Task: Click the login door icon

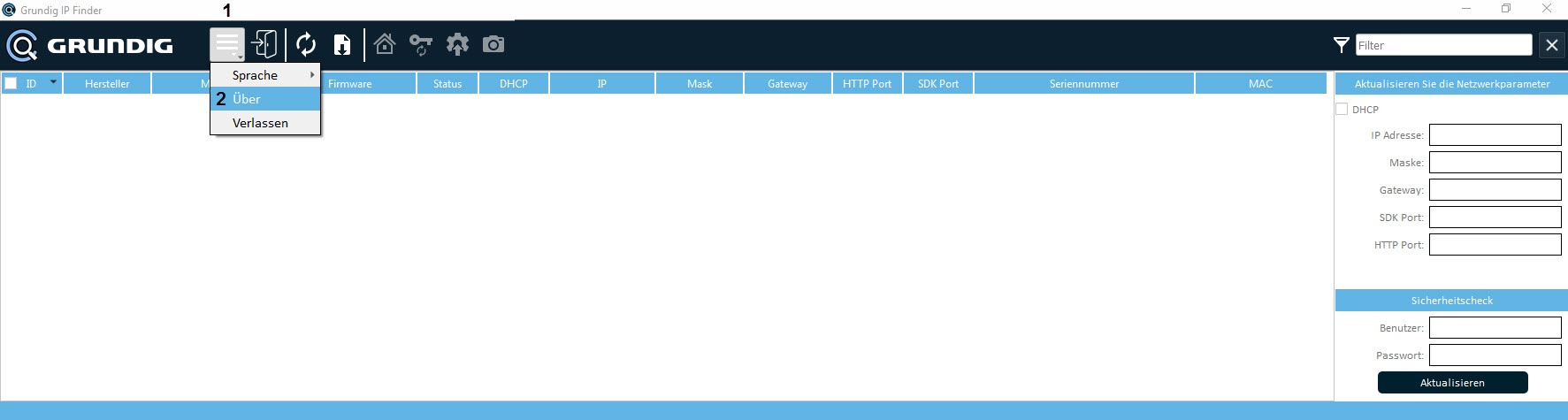Action: [x=264, y=44]
